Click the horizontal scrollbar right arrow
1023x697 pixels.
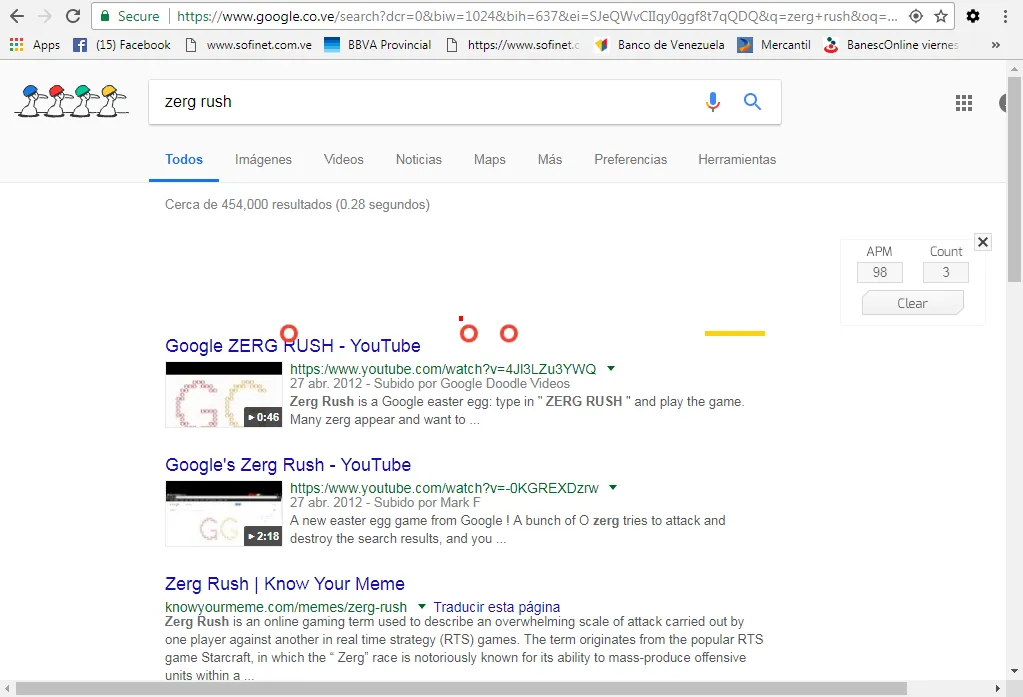pos(998,689)
